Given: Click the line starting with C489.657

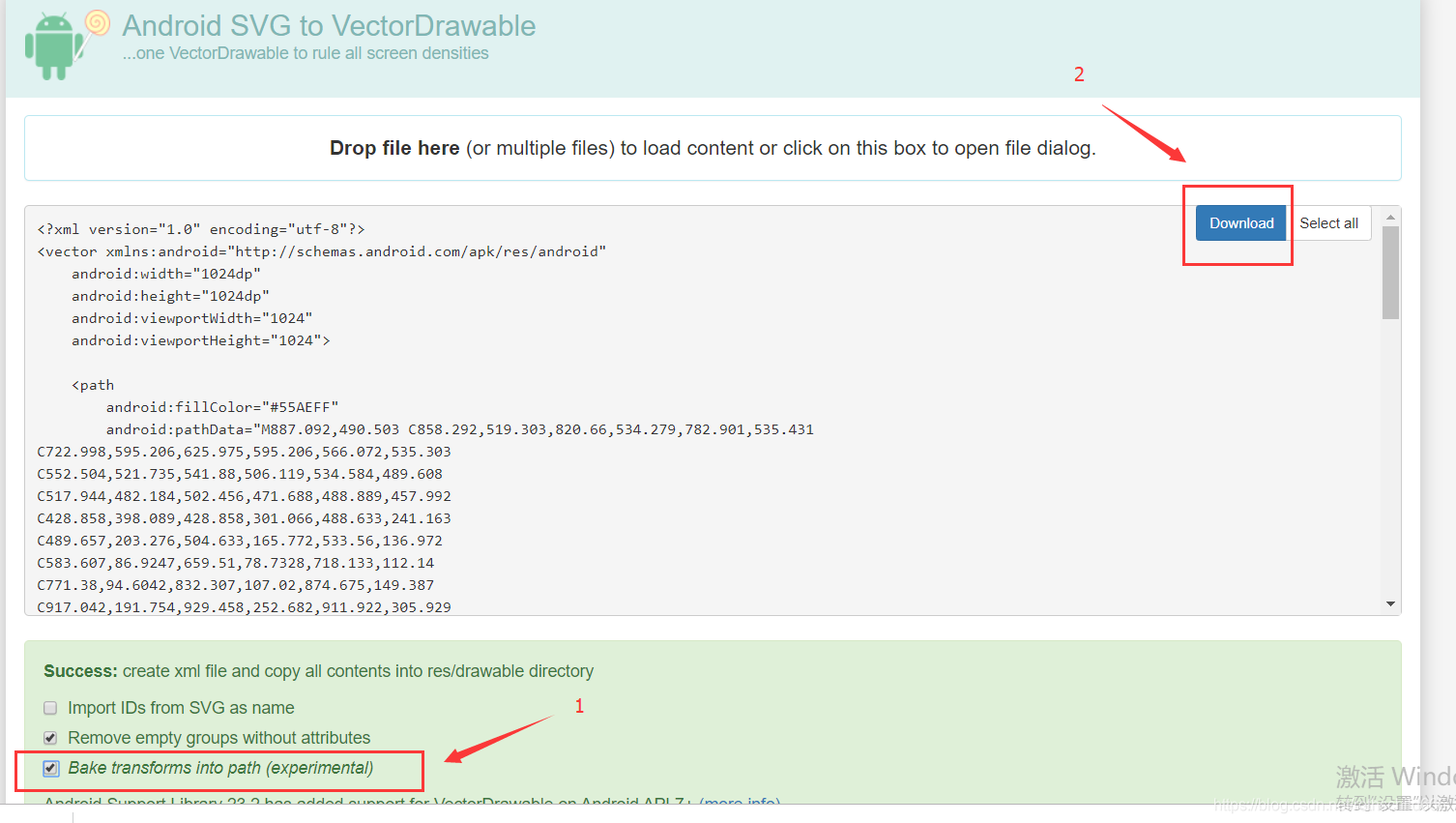Looking at the screenshot, I should click(x=240, y=541).
